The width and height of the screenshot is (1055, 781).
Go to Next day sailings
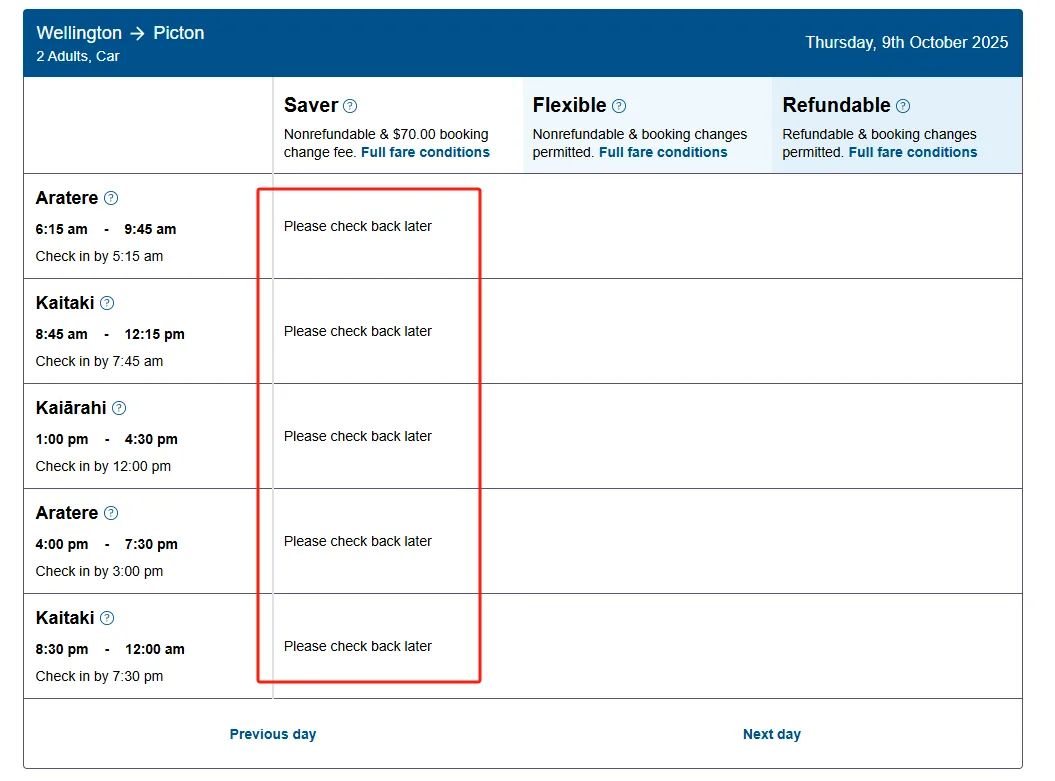coord(772,734)
